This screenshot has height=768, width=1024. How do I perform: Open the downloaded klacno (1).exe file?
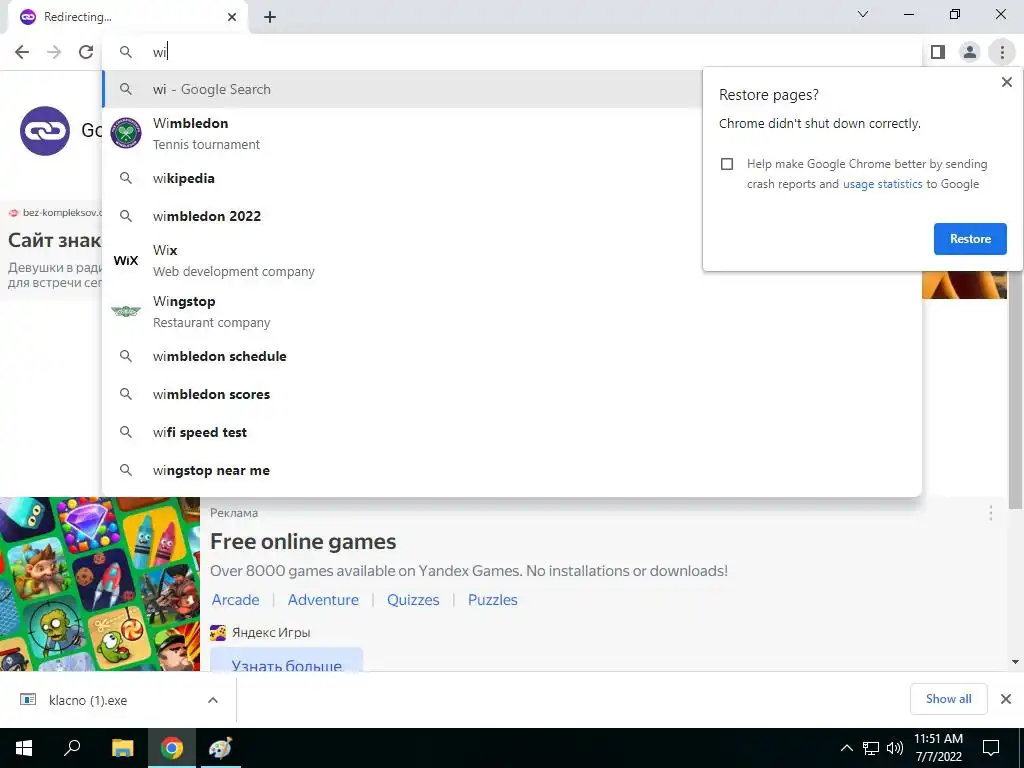click(x=88, y=700)
